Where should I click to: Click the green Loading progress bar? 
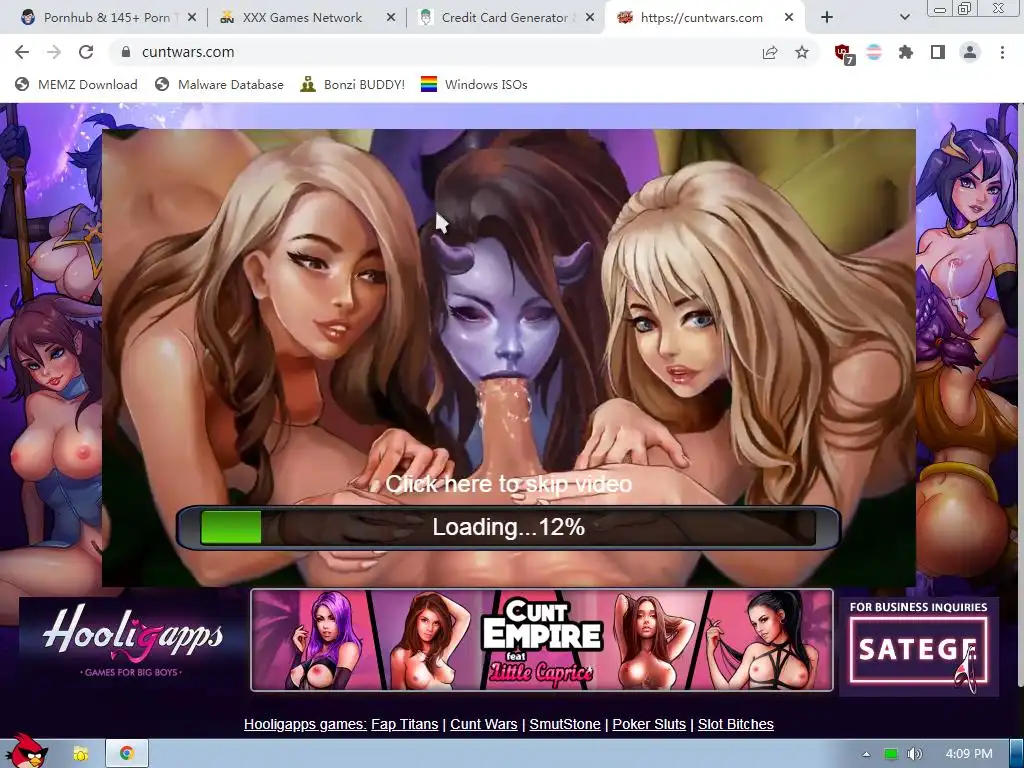click(509, 527)
